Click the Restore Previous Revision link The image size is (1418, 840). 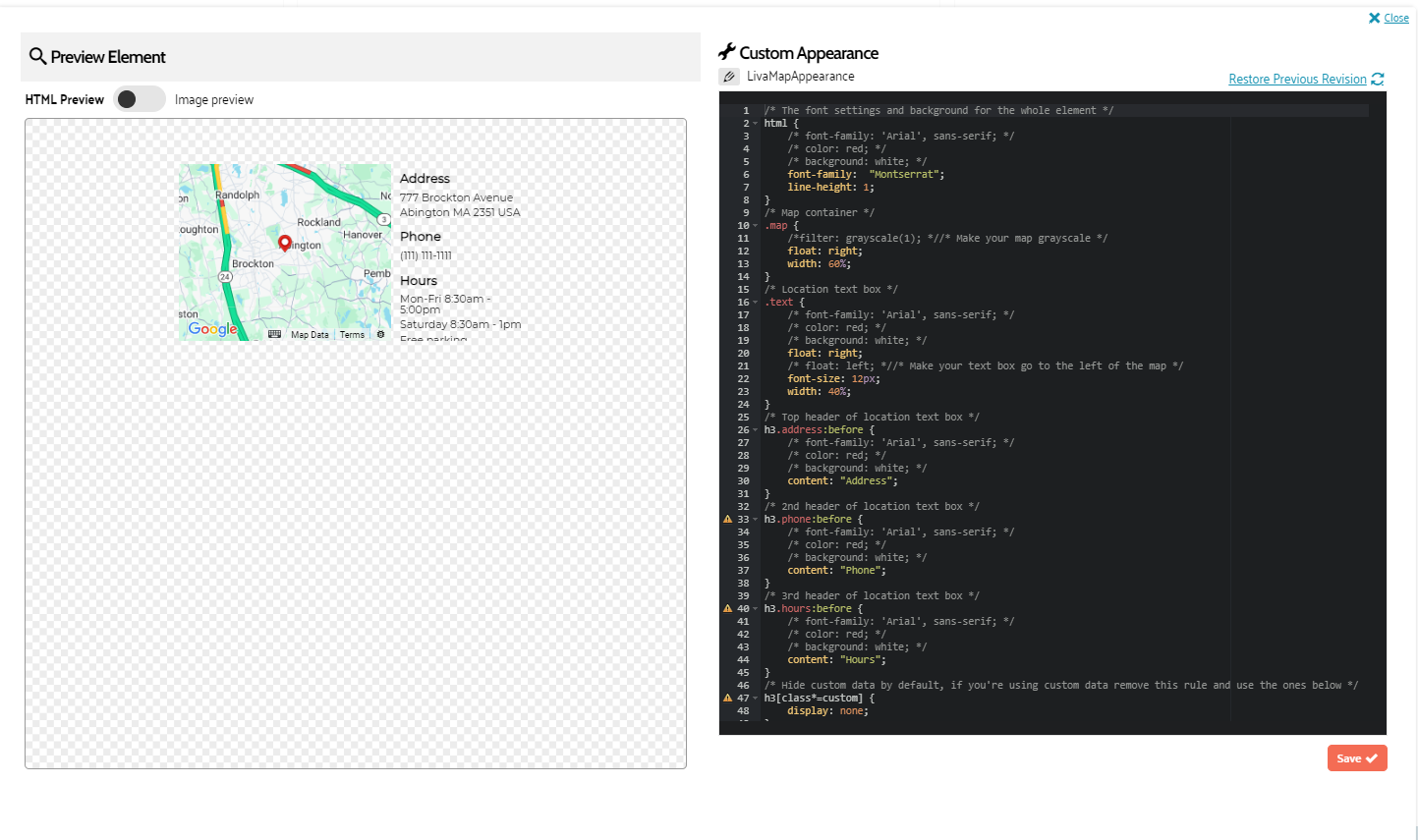1297,80
